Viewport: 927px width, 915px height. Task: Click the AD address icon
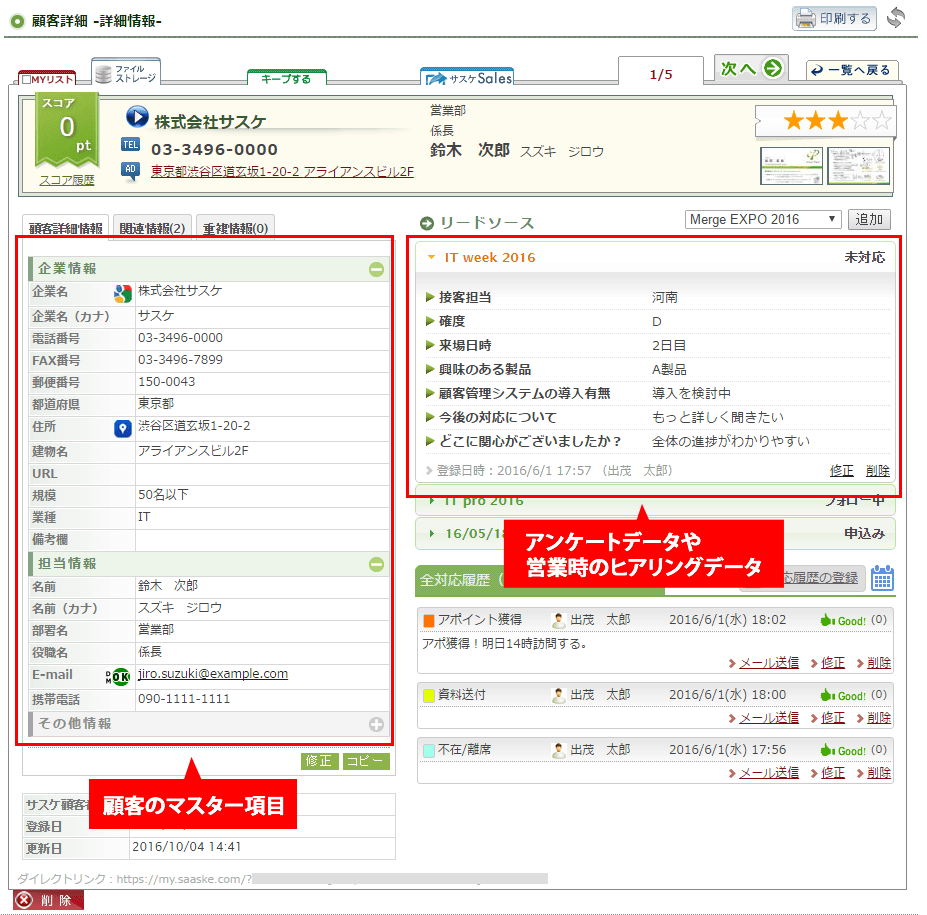coord(131,171)
